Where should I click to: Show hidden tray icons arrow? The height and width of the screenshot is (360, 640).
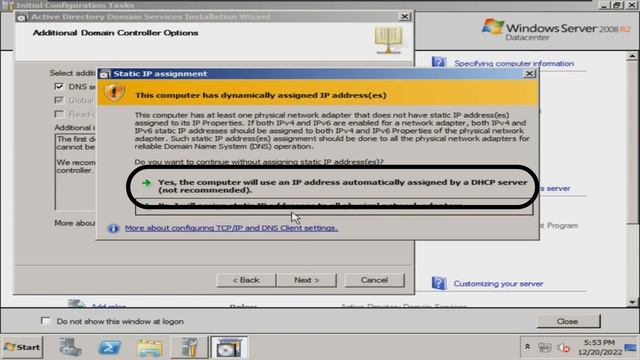(x=527, y=347)
